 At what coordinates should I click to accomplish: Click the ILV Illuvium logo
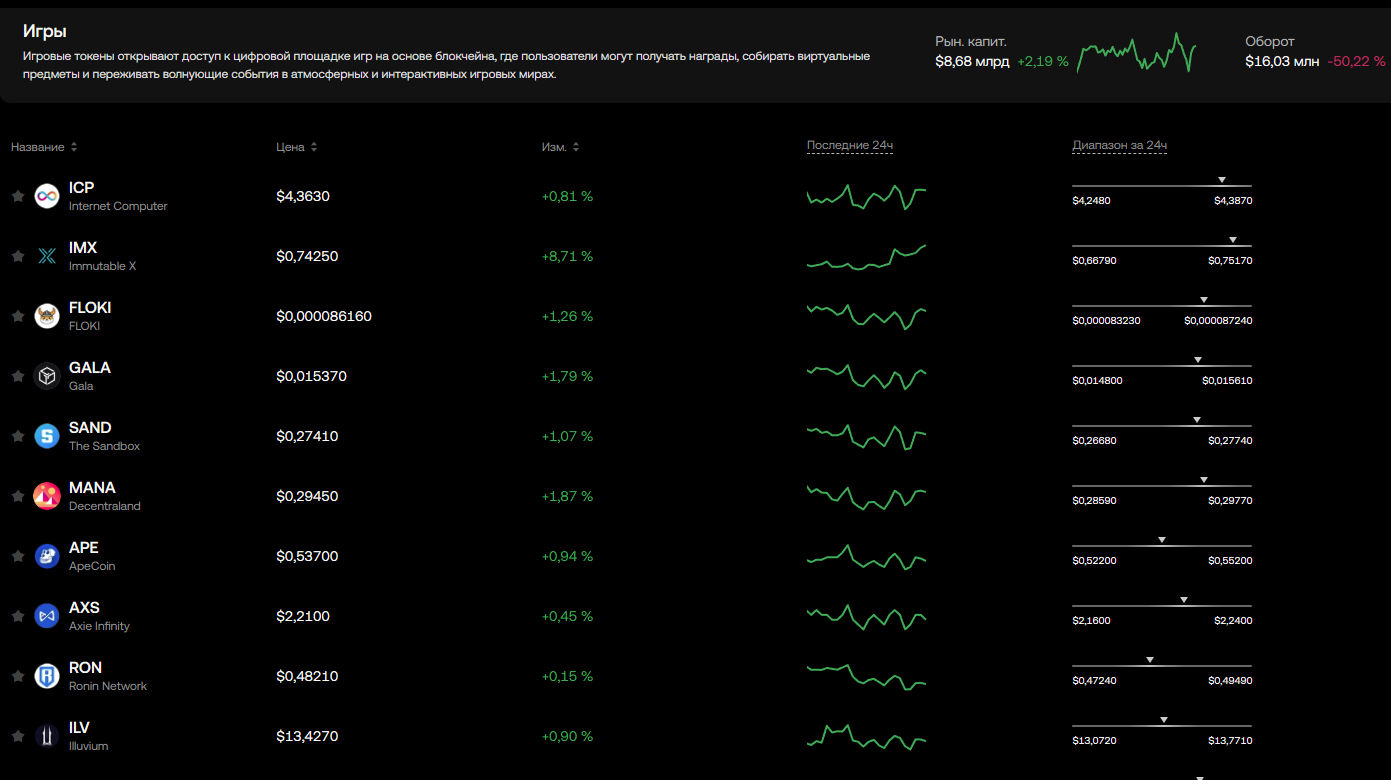click(x=47, y=736)
